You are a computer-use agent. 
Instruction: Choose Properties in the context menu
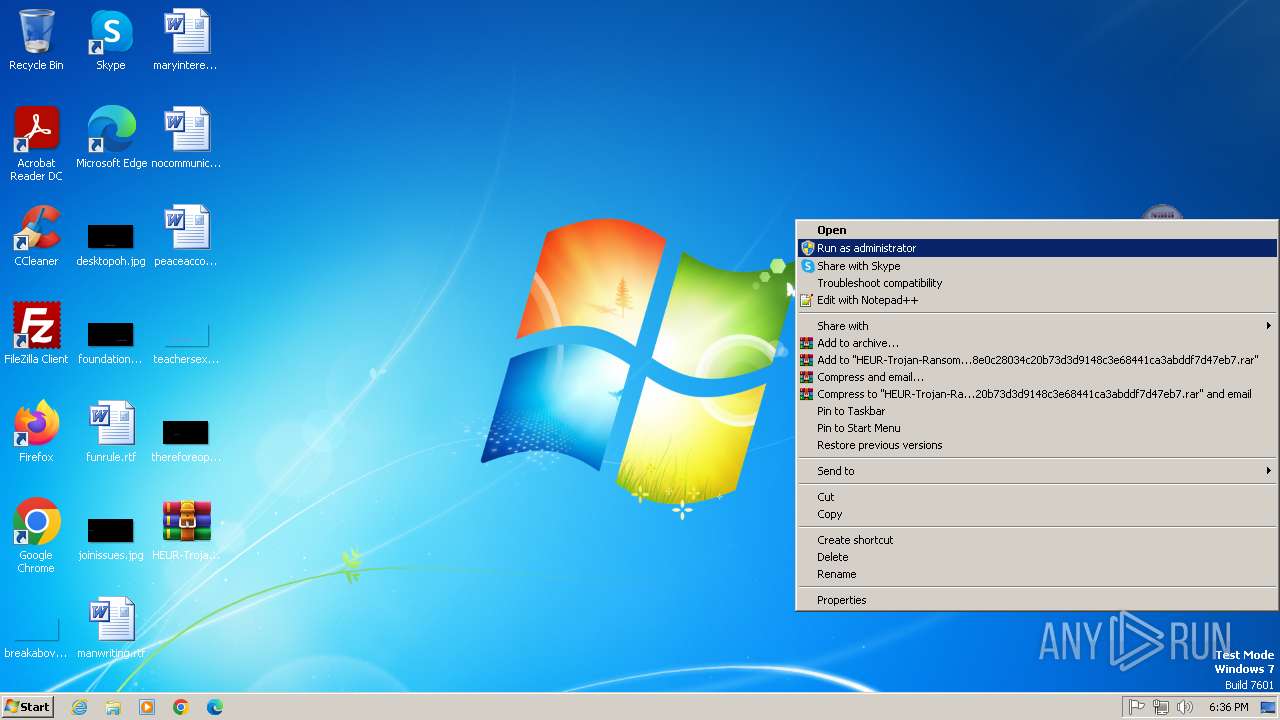point(1037,600)
